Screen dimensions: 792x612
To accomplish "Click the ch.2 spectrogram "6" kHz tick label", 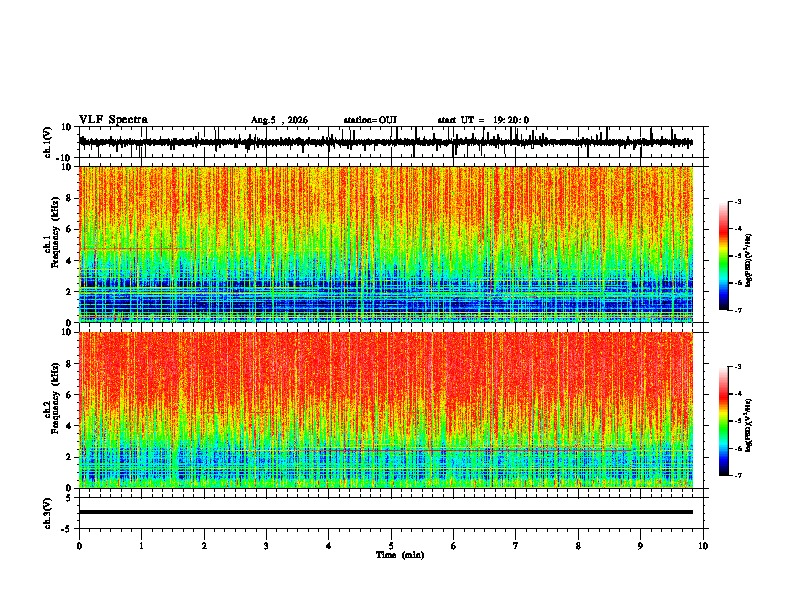I will click(x=69, y=395).
